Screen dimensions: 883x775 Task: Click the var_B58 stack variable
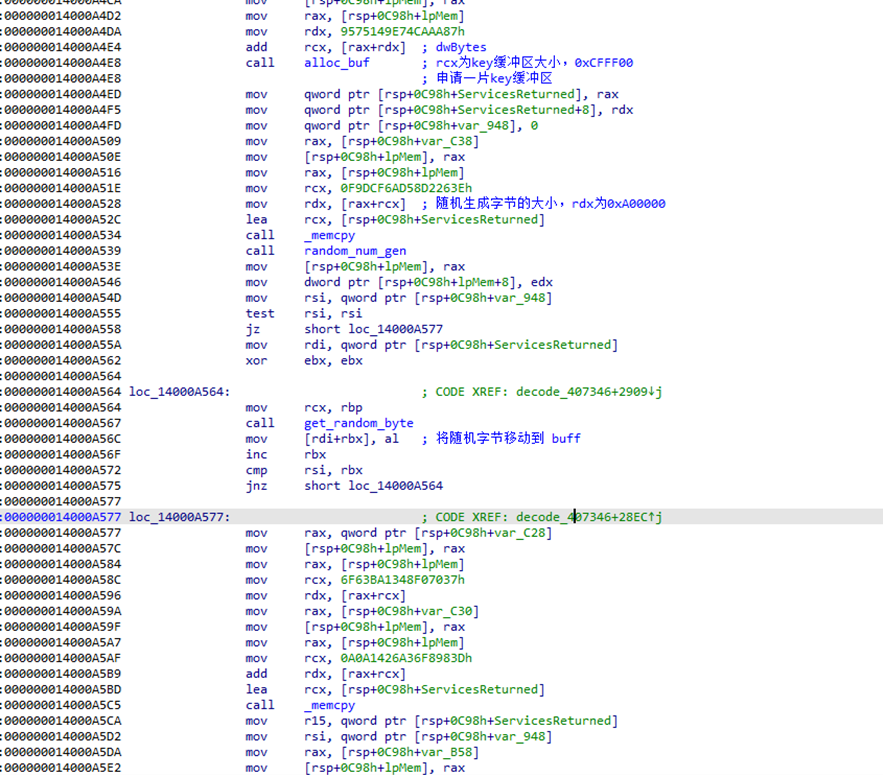452,752
